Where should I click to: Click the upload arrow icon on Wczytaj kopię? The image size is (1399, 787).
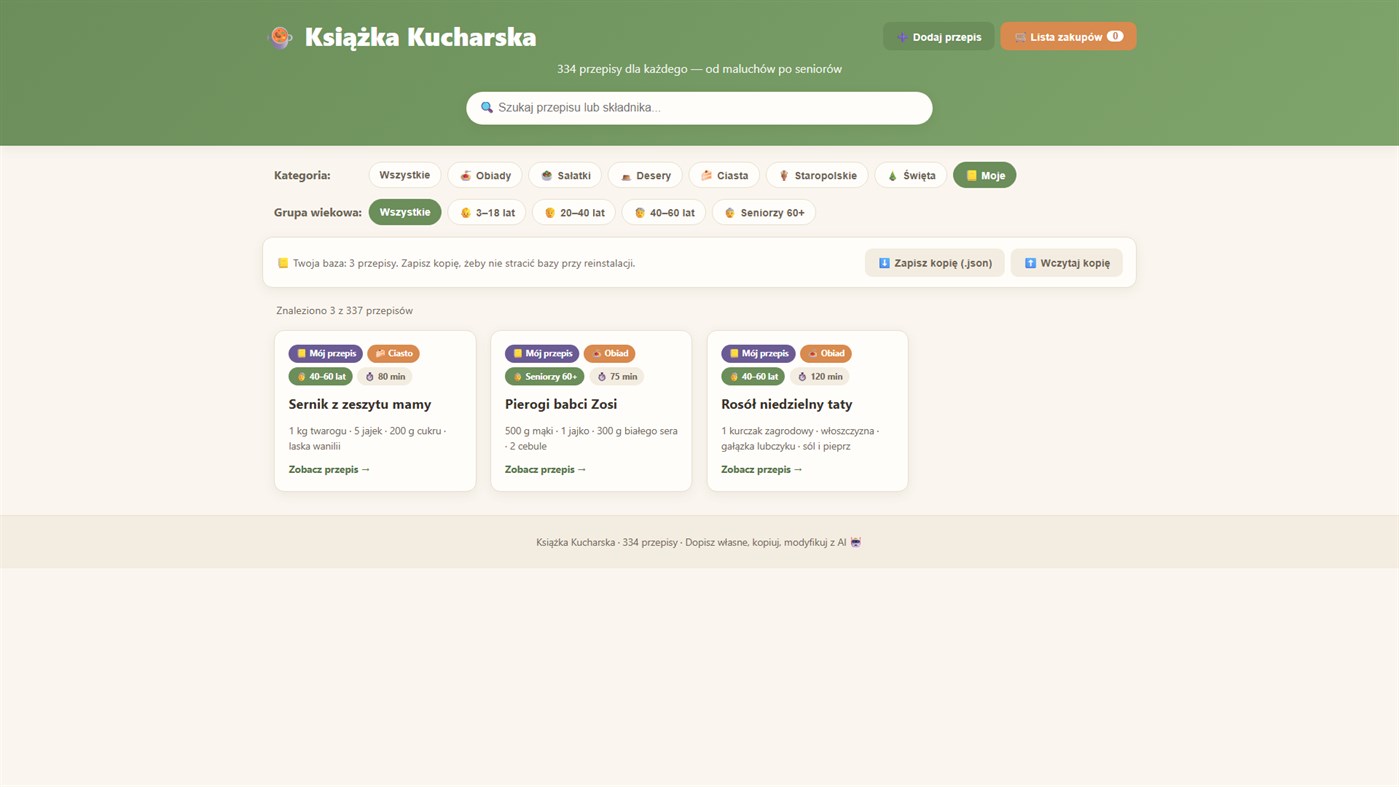point(1030,263)
